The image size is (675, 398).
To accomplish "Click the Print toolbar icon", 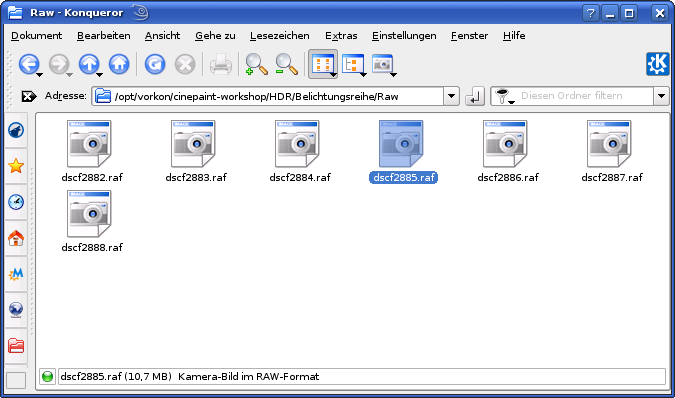I will coord(221,65).
